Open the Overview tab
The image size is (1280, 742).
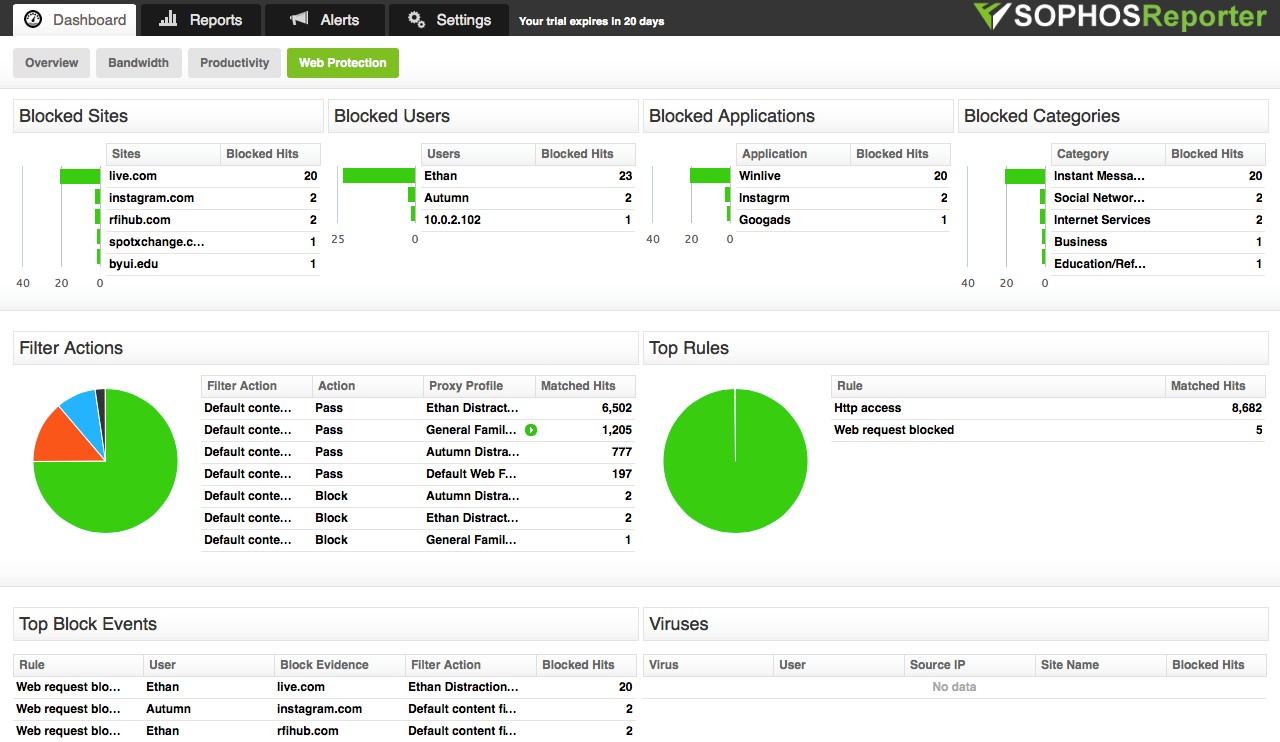click(x=51, y=63)
